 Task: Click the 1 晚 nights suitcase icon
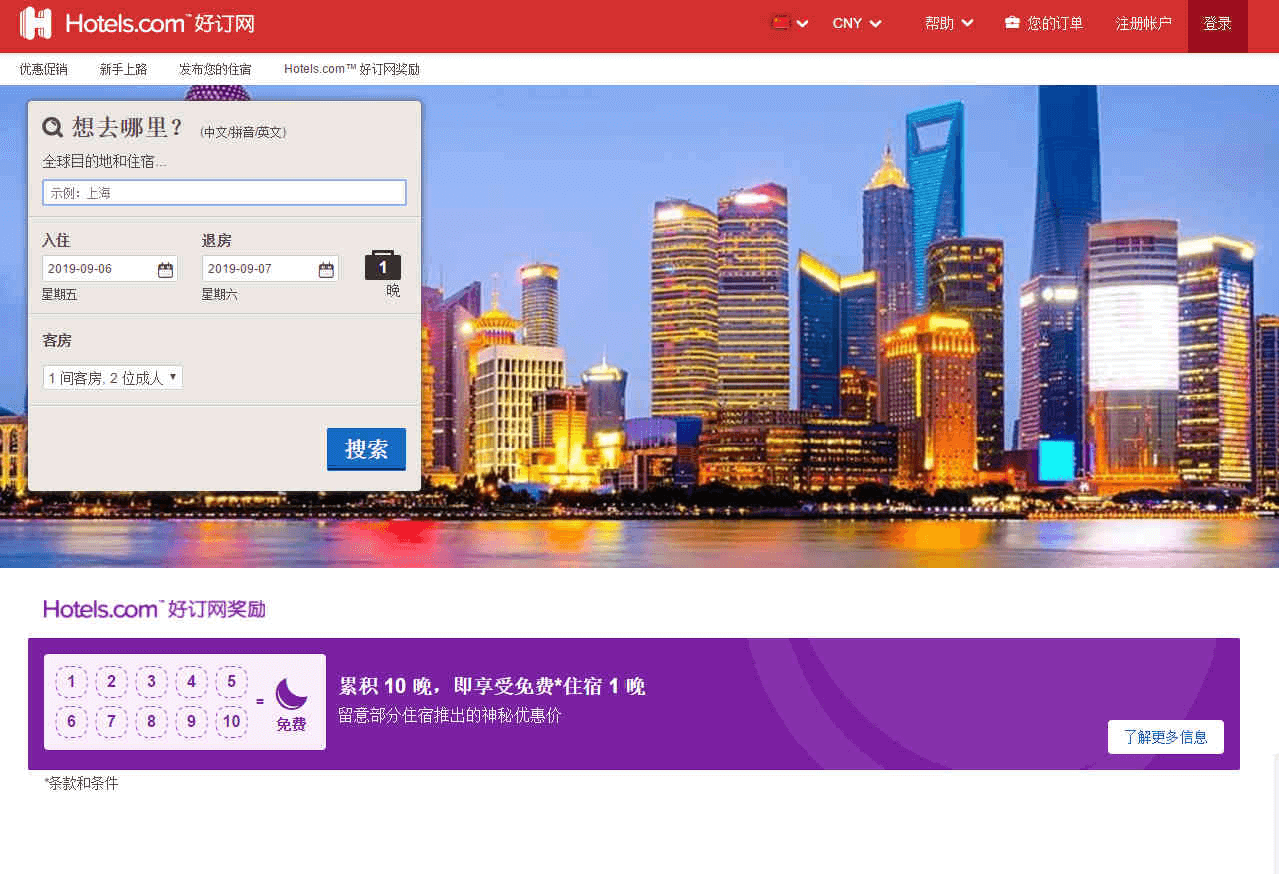coord(383,265)
